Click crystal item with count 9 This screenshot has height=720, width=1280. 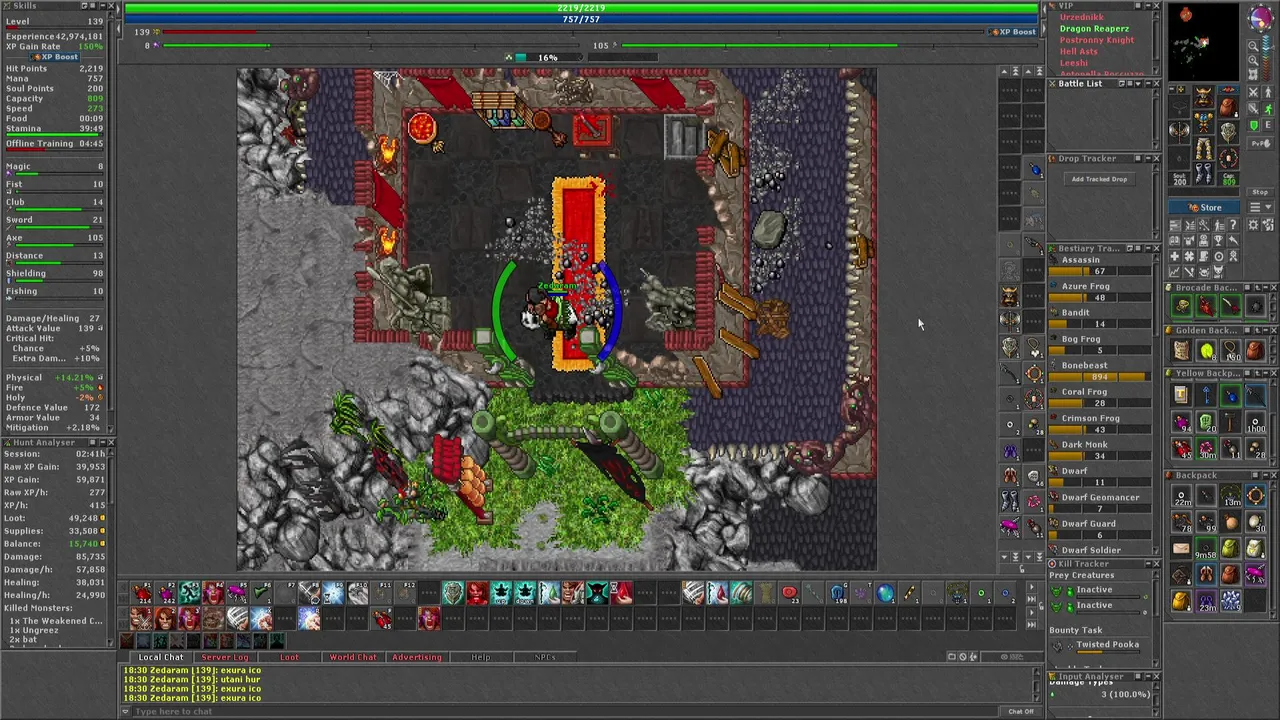[1231, 600]
